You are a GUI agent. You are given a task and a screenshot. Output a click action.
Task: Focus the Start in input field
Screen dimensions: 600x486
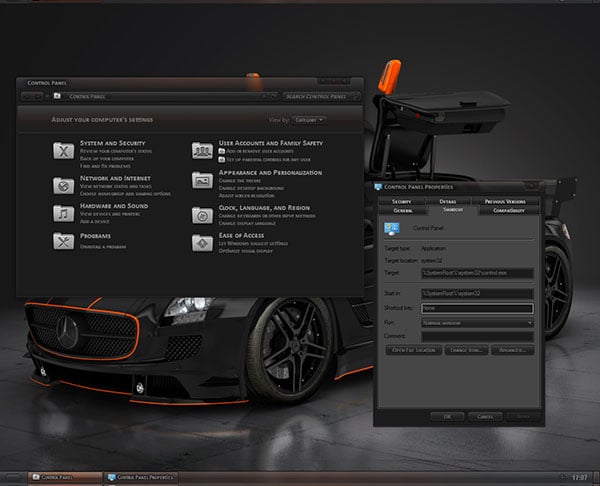click(x=477, y=294)
